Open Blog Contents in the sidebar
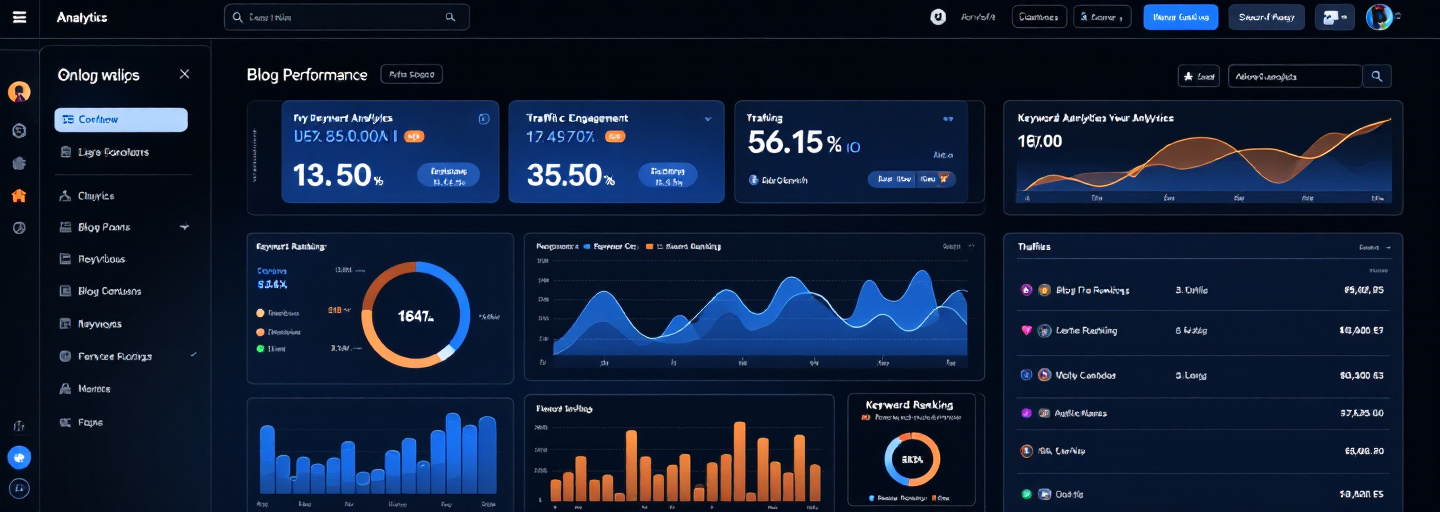Screen dimensions: 1440x512 coord(109,292)
